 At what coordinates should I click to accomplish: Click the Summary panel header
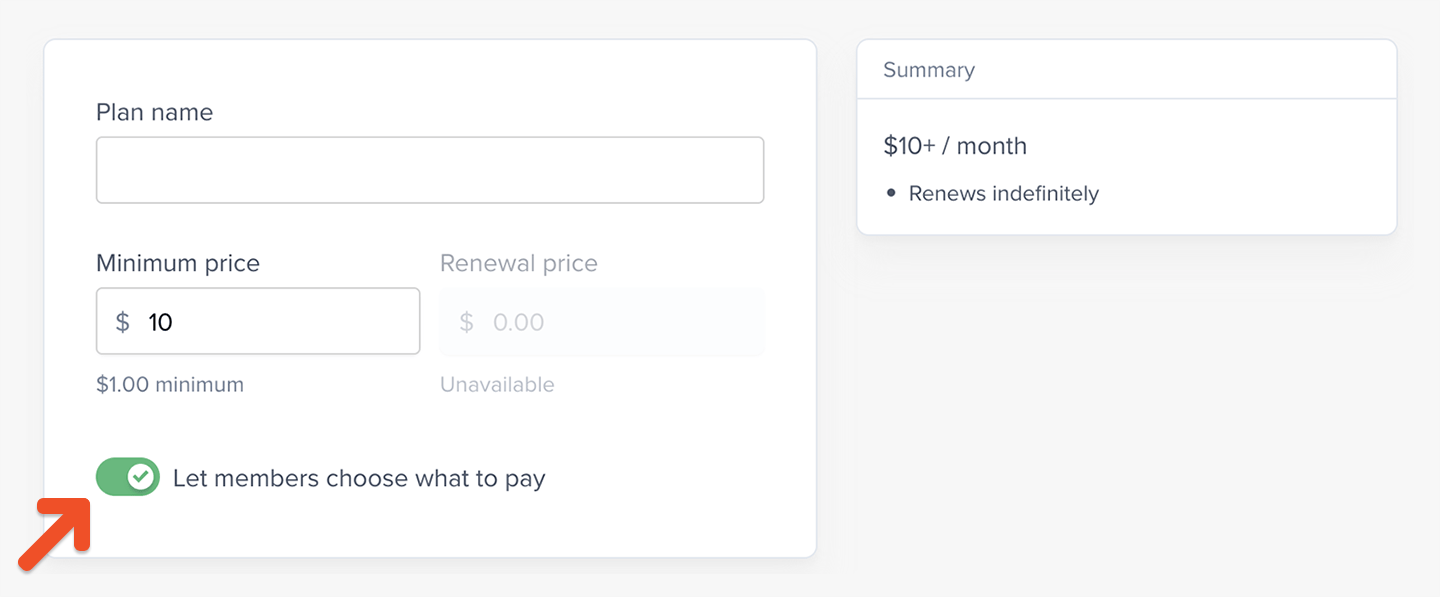[929, 70]
